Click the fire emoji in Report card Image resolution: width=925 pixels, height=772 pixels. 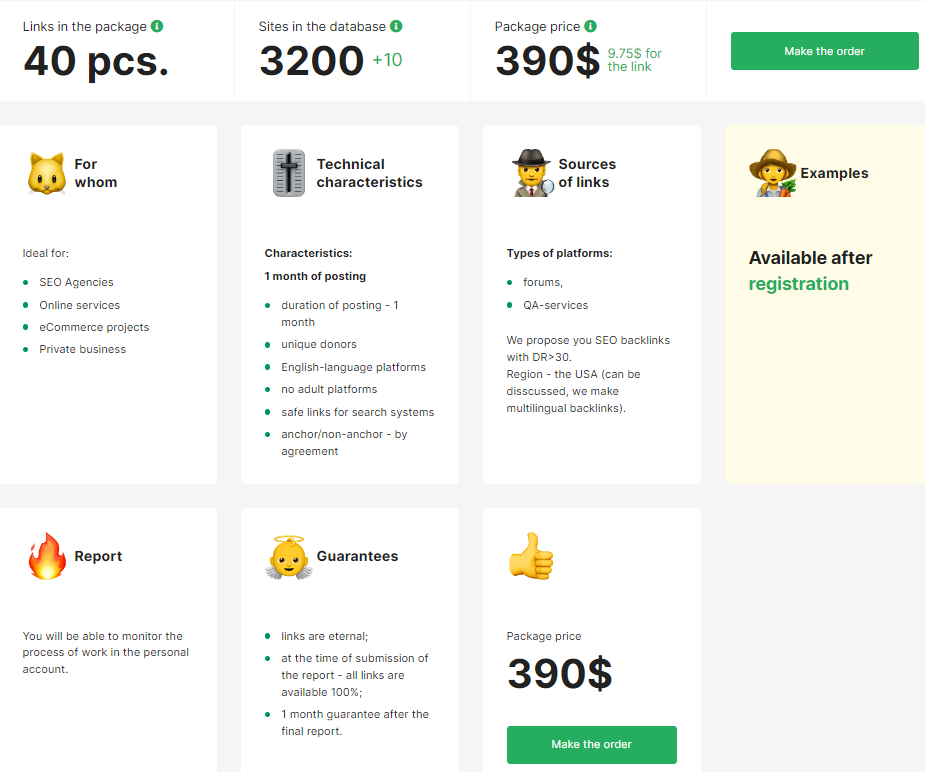pyautogui.click(x=46, y=556)
